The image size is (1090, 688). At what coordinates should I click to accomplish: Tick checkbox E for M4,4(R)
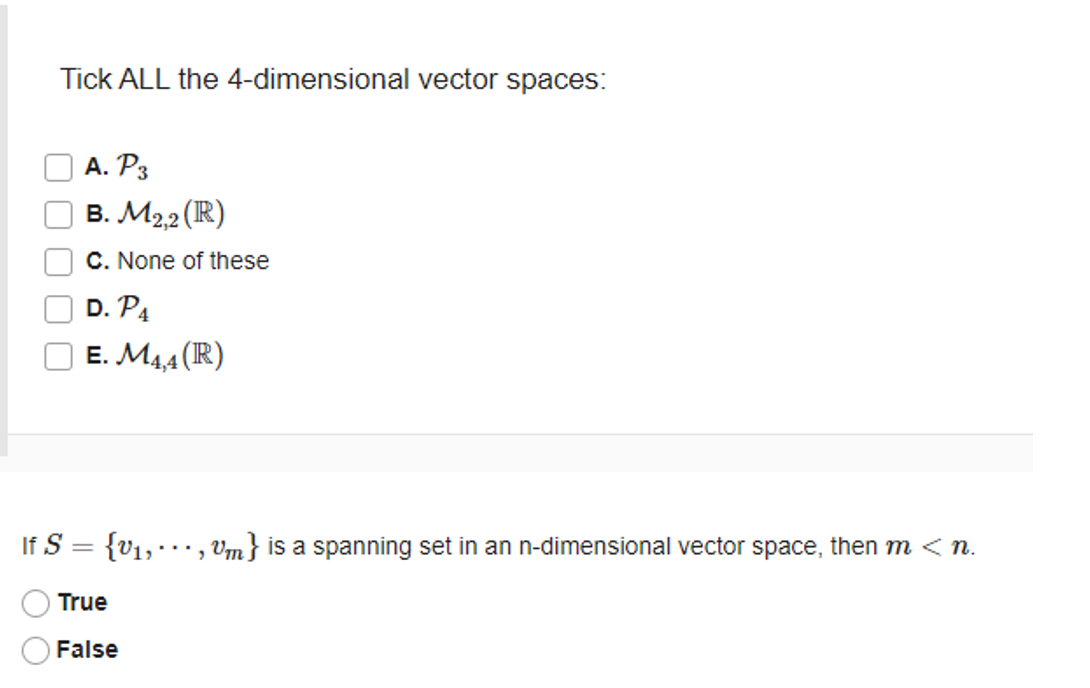point(57,353)
